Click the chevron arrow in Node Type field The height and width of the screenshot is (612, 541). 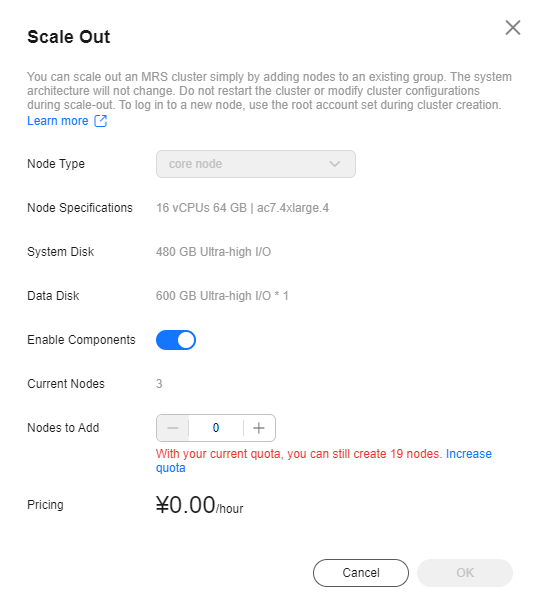pos(335,164)
